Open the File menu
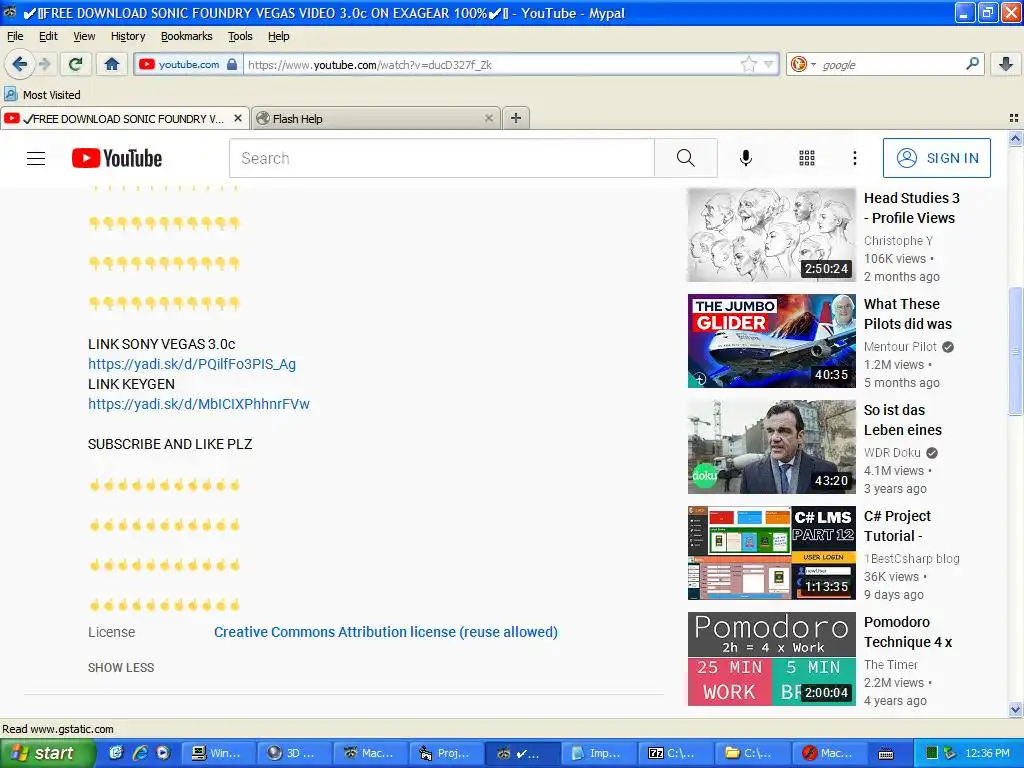The image size is (1024, 768). [x=15, y=36]
